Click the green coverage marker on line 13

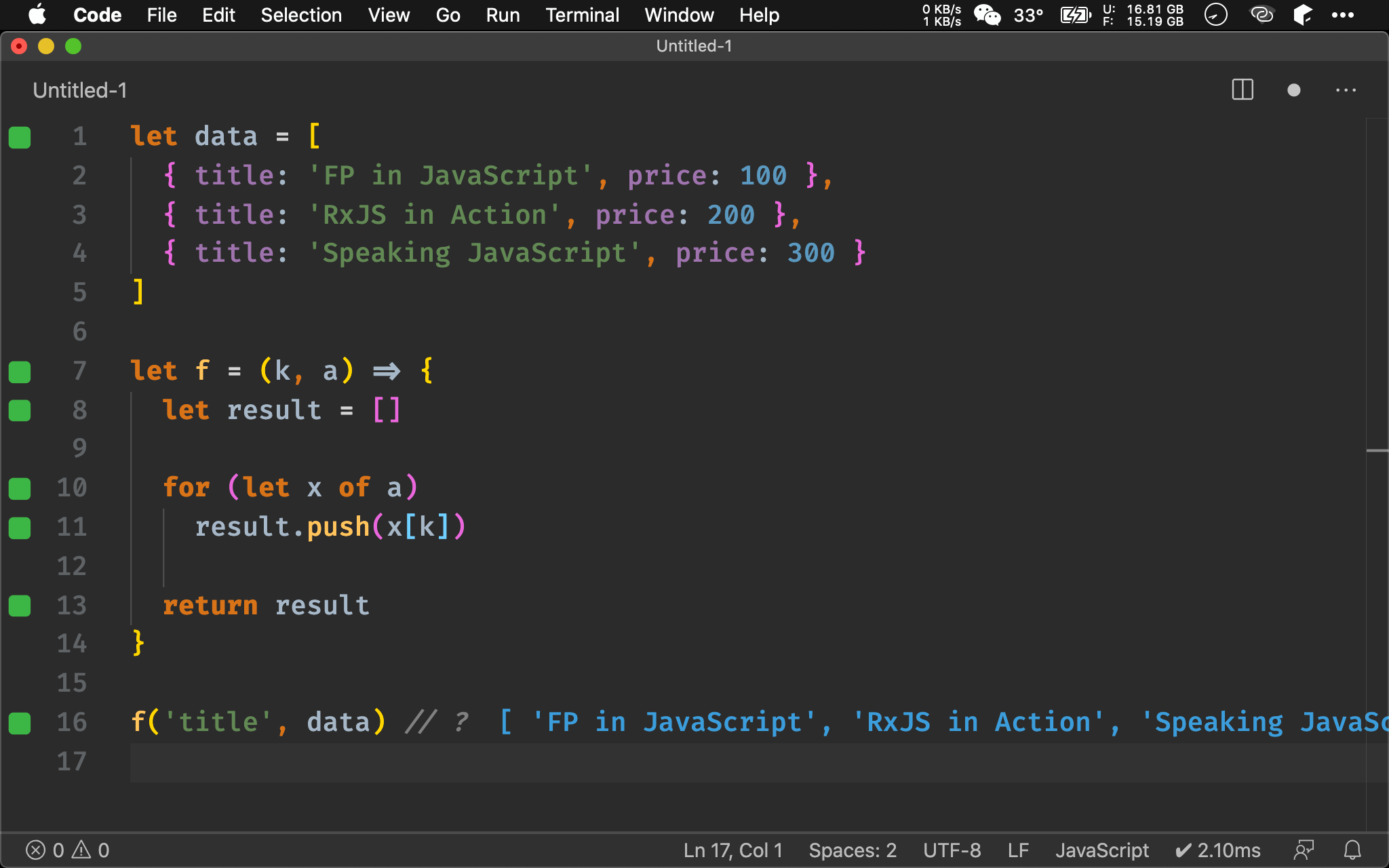coord(20,606)
